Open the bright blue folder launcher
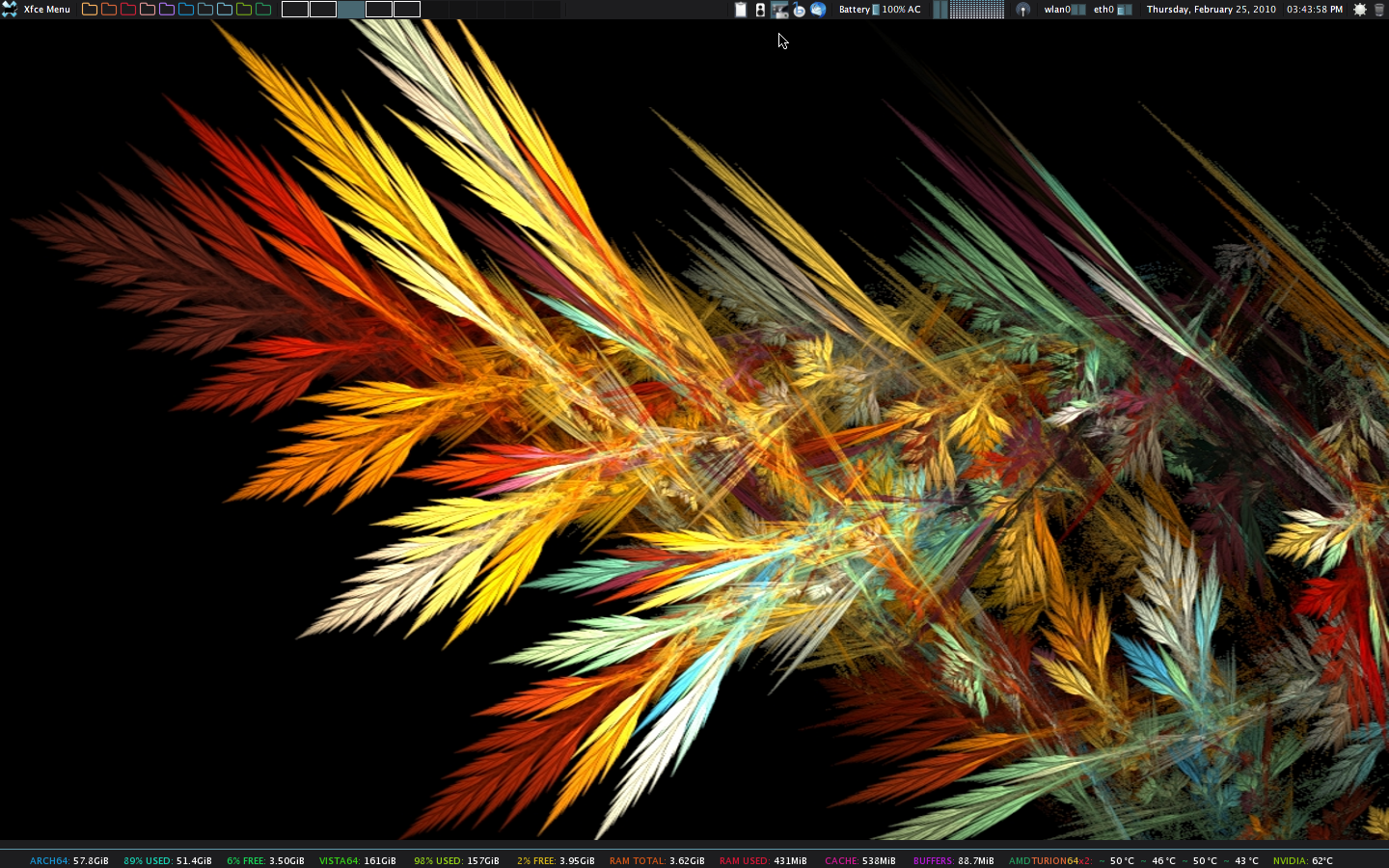1389x868 pixels. [186, 9]
